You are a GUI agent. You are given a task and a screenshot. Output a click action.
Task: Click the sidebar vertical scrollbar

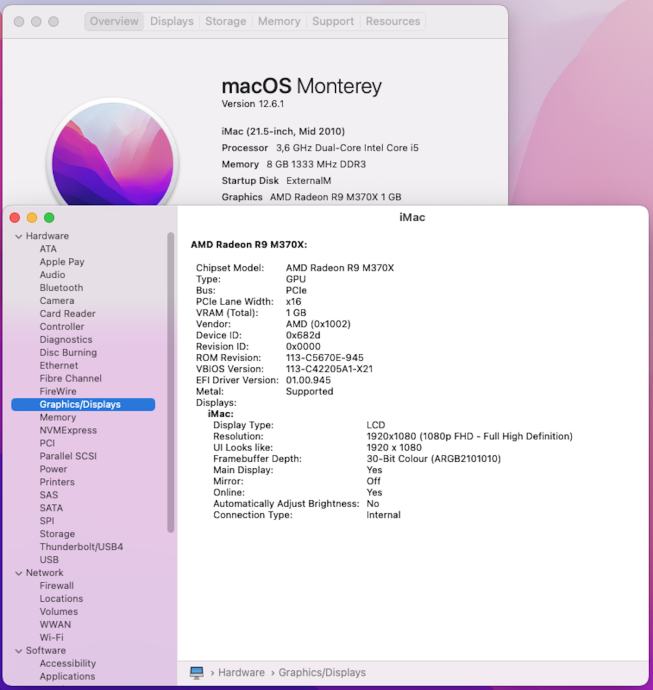click(x=171, y=382)
